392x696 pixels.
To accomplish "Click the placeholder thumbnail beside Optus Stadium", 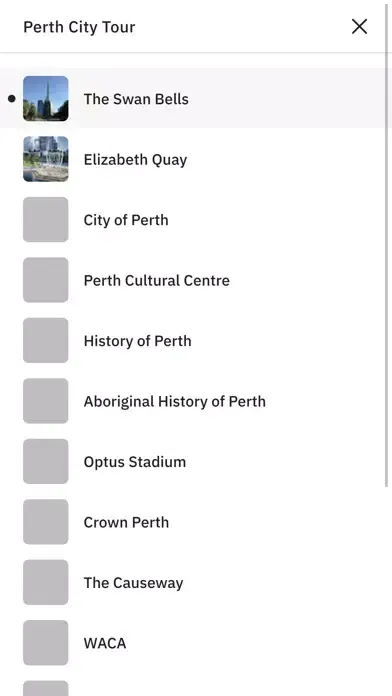I will point(46,462).
